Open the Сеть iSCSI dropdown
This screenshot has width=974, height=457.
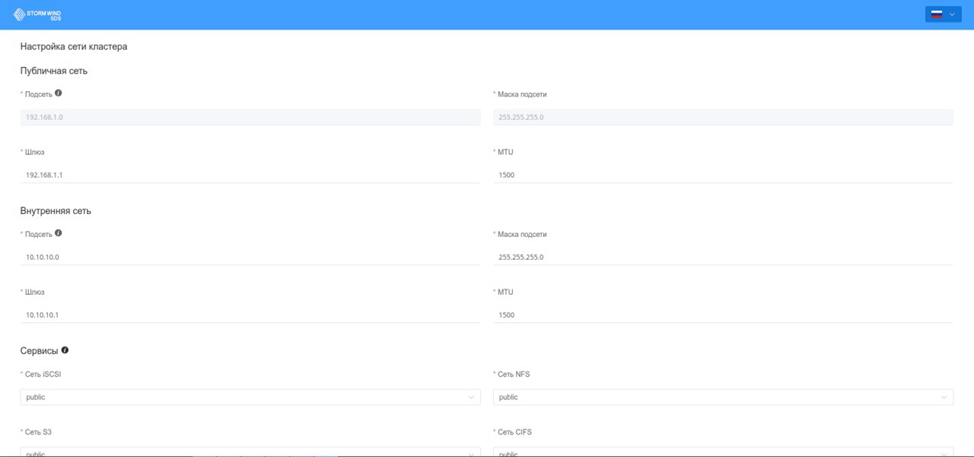tap(250, 397)
